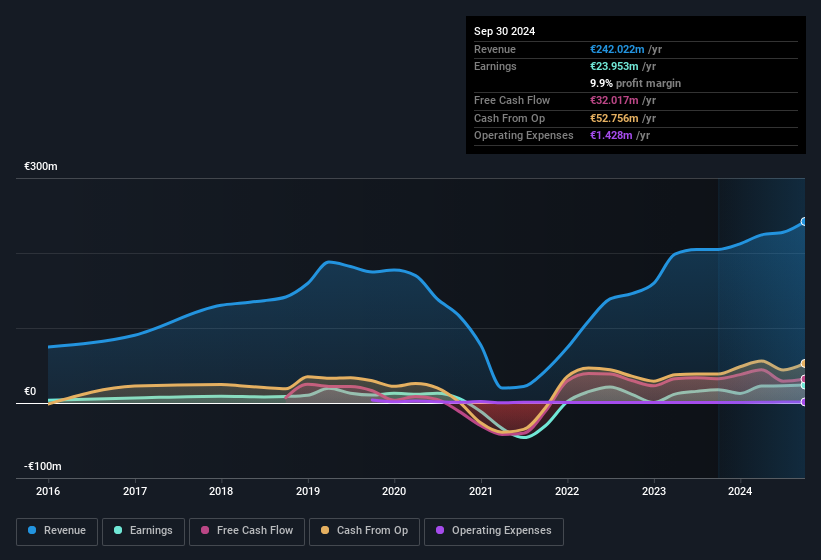The image size is (821, 560).
Task: Click the 9.9% profit margin text
Action: tap(636, 83)
